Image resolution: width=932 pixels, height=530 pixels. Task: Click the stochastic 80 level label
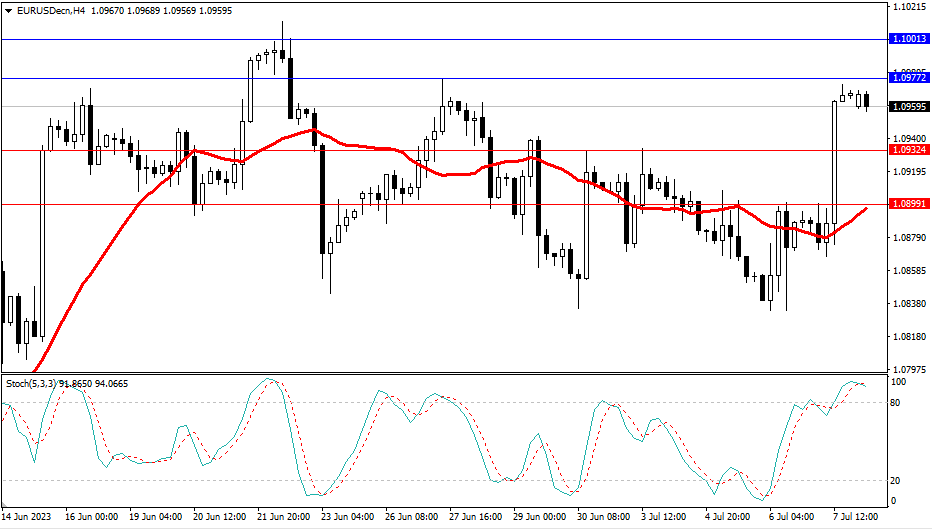pyautogui.click(x=897, y=403)
